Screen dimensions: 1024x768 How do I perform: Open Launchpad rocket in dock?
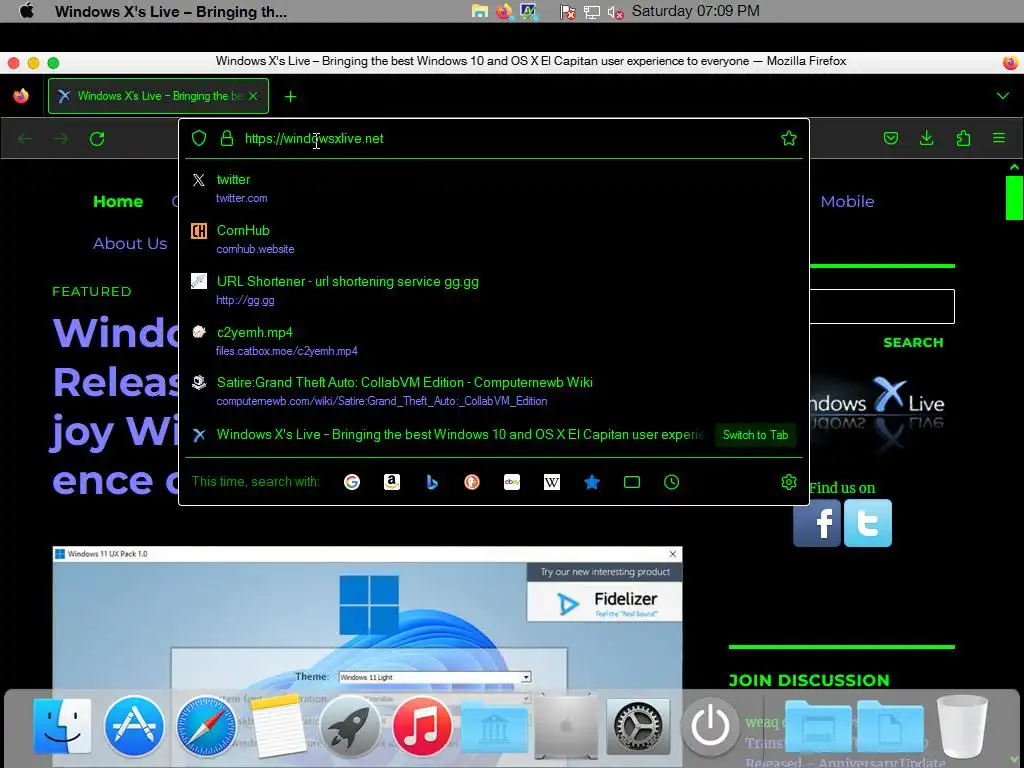[350, 726]
